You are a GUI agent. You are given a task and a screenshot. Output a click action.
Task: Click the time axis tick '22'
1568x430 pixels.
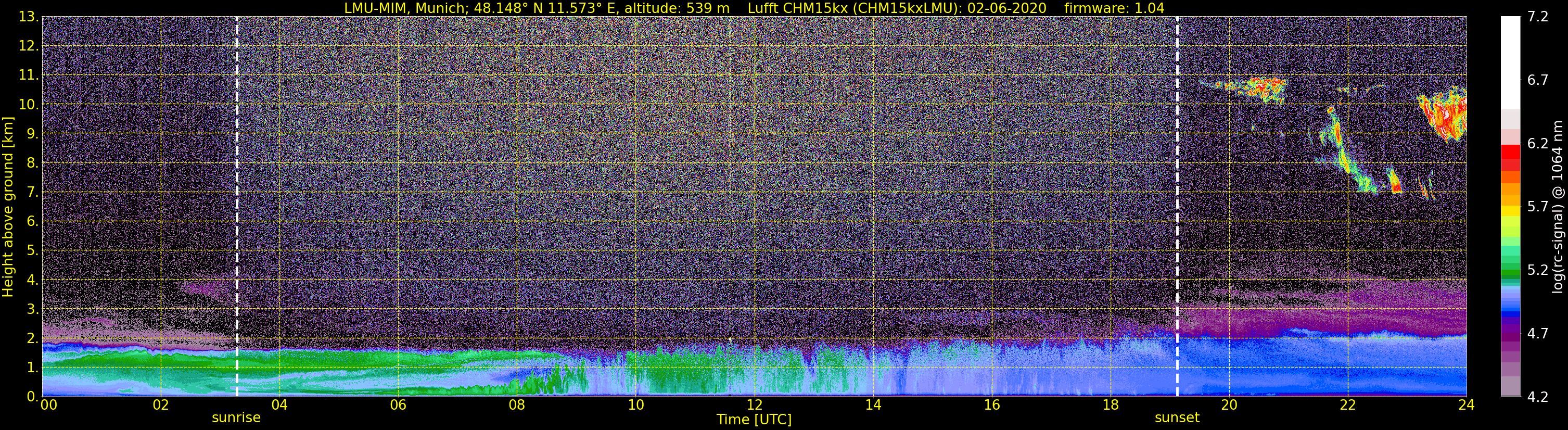(1348, 405)
